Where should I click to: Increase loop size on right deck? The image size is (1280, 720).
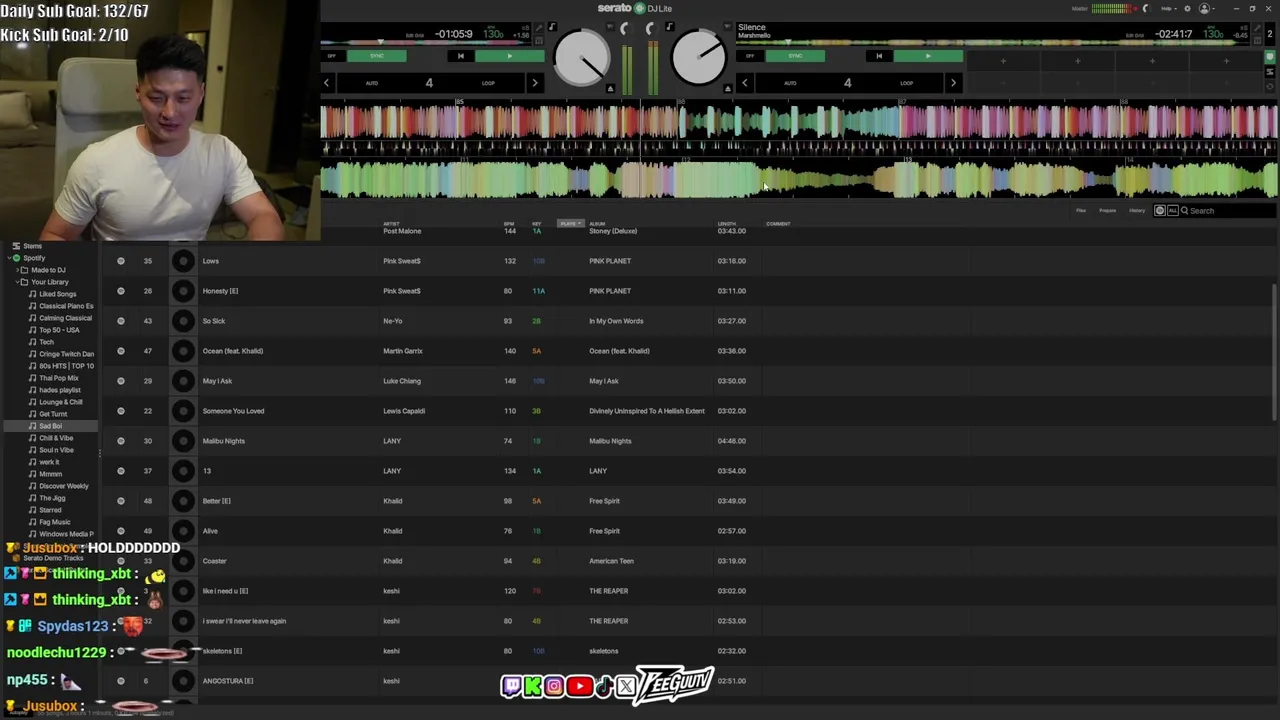(x=953, y=83)
